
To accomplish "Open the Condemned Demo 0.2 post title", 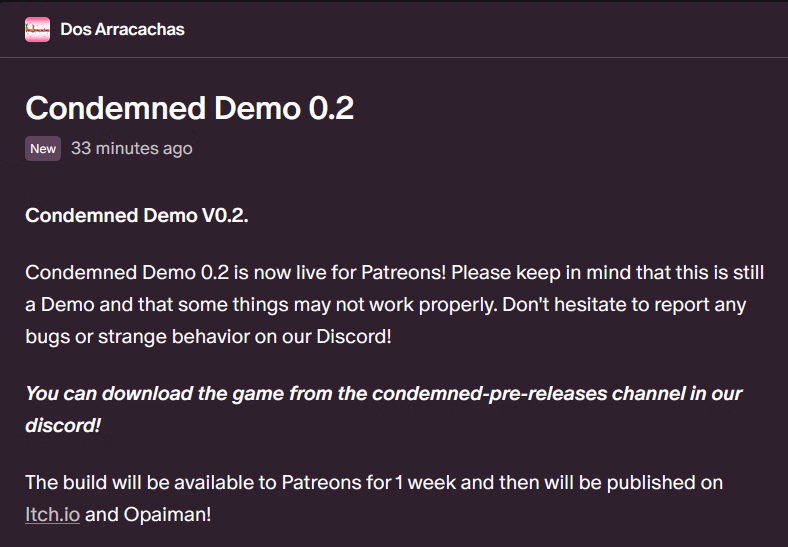I will click(189, 108).
